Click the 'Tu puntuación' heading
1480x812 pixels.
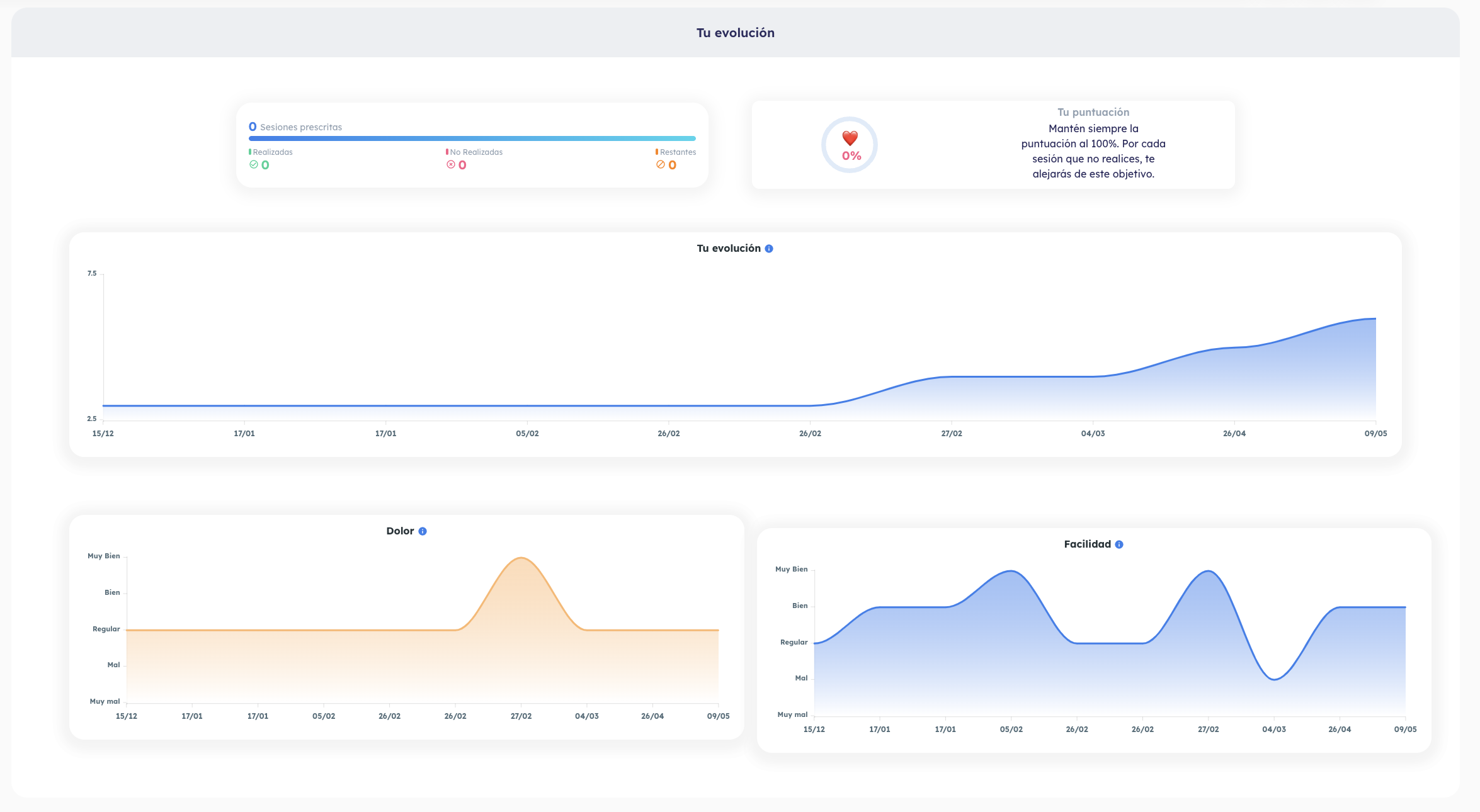click(x=1093, y=112)
